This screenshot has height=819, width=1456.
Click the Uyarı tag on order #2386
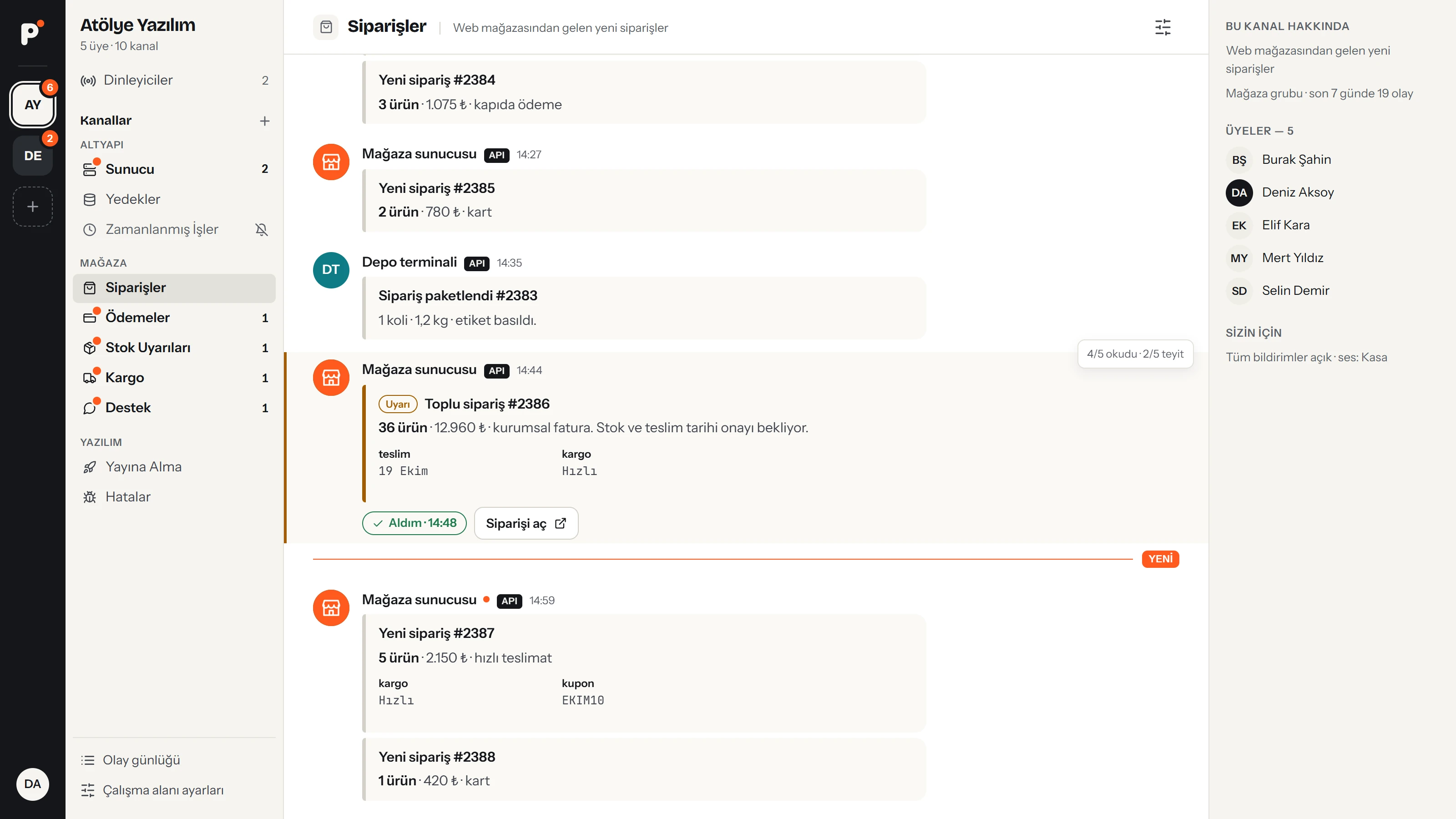pyautogui.click(x=397, y=404)
